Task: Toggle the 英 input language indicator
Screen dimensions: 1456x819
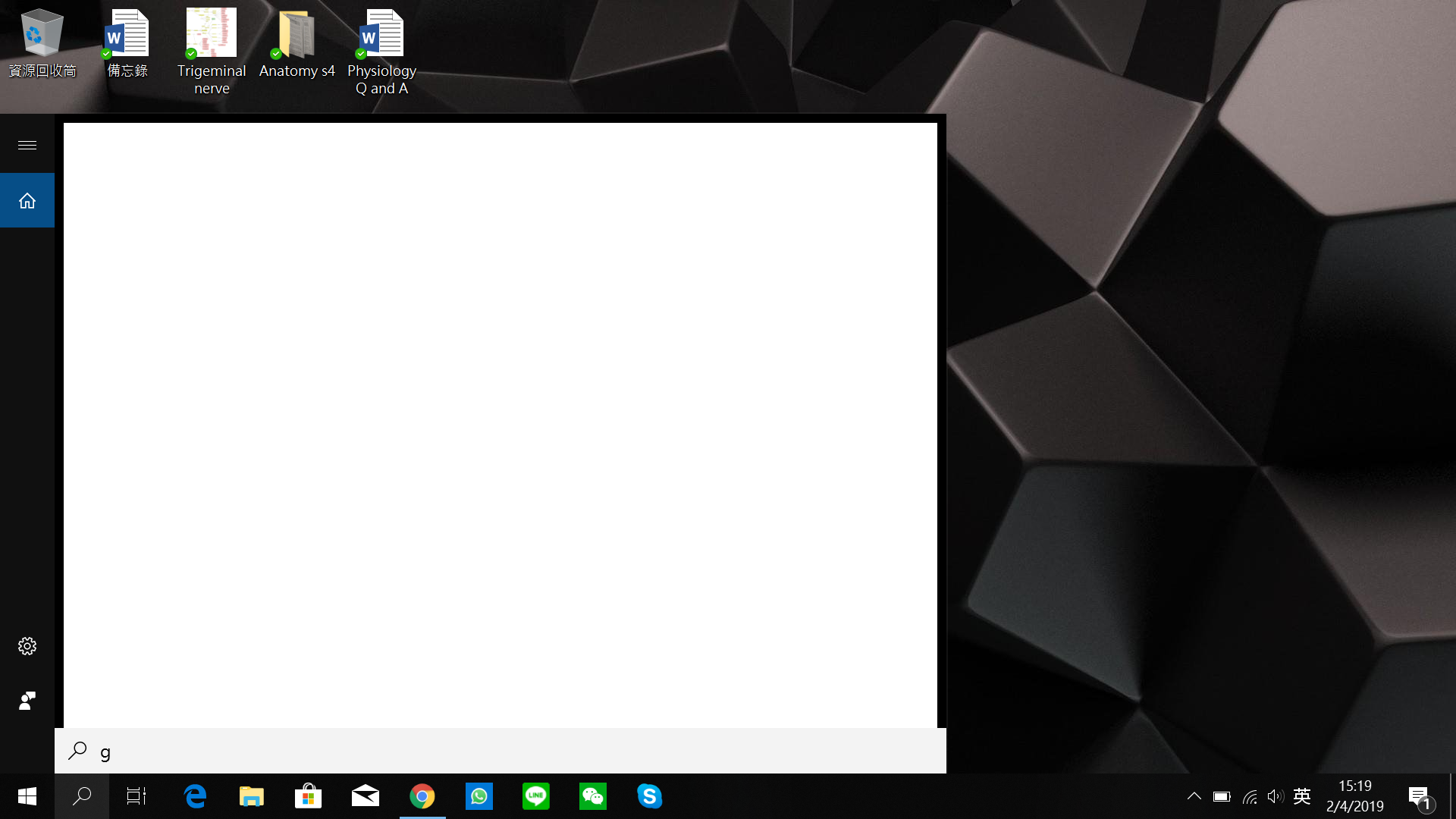Action: point(1302,796)
